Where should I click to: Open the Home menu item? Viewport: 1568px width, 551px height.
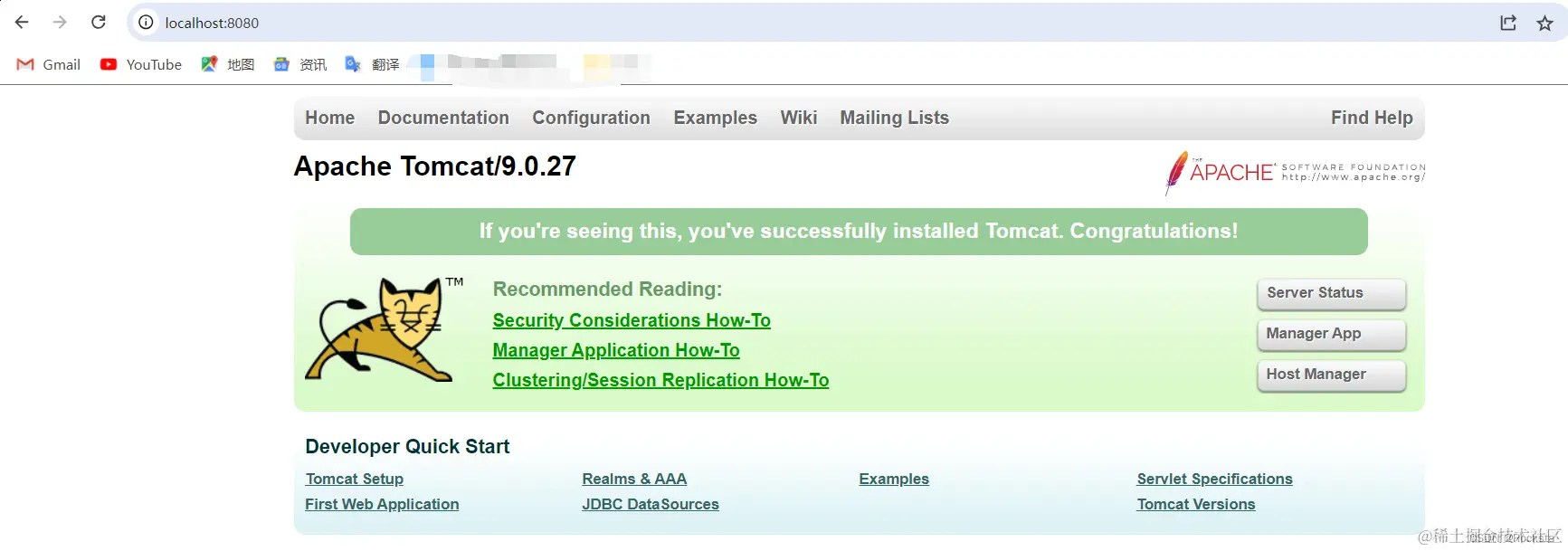pyautogui.click(x=329, y=118)
